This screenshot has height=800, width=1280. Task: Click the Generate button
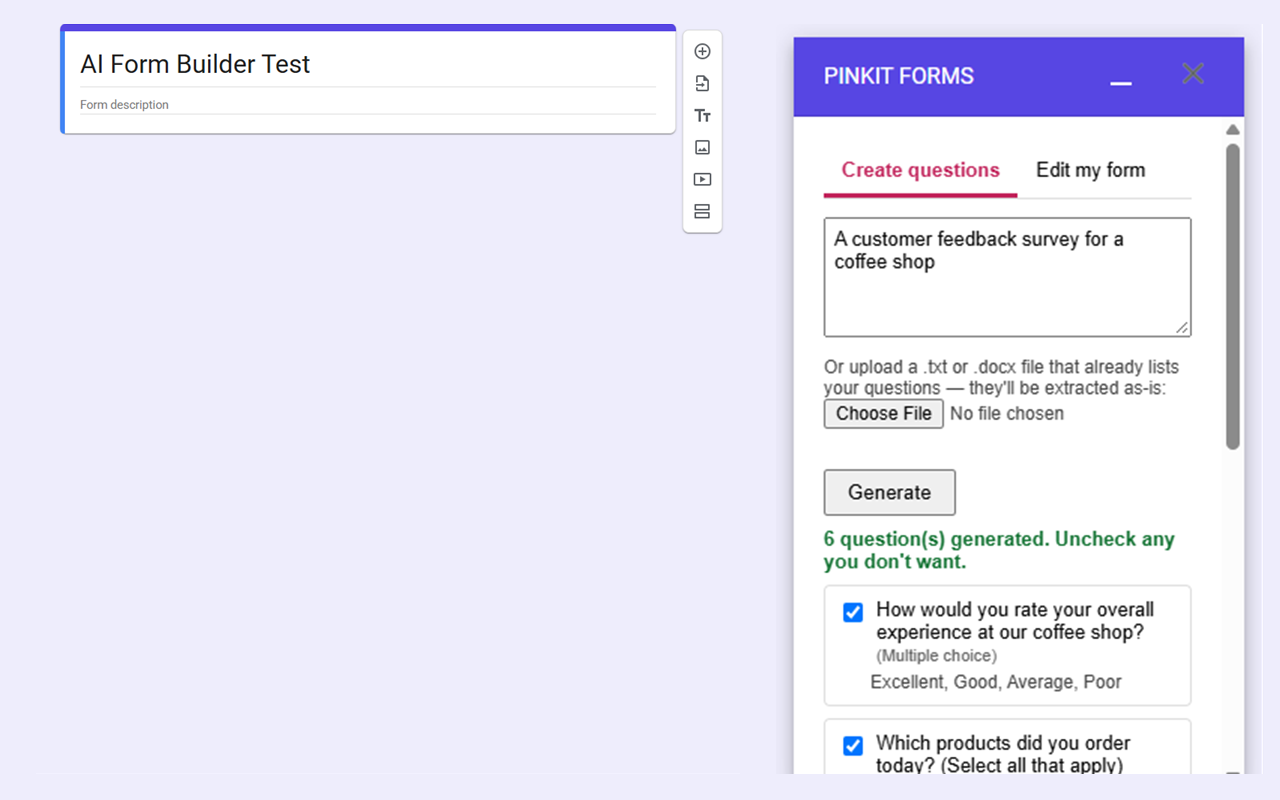889,492
